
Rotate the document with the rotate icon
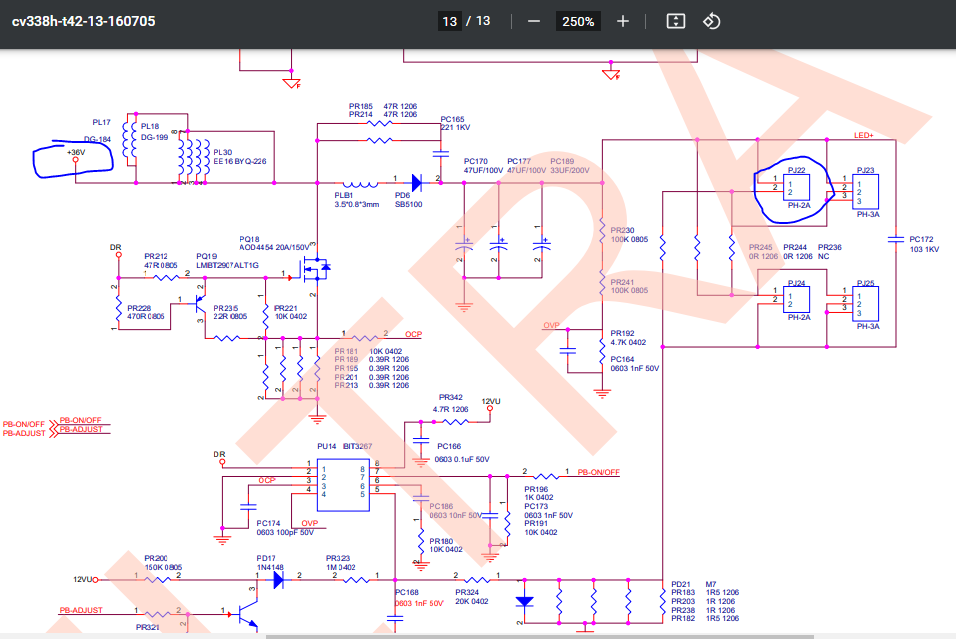[x=712, y=21]
